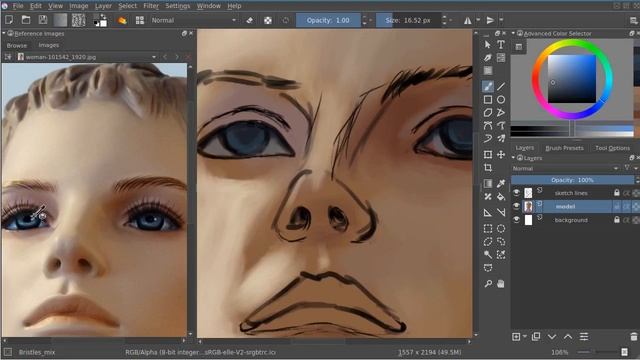This screenshot has width=640, height=360.
Task: Collapse the Advanced Color Selector docker
Action: tap(513, 33)
